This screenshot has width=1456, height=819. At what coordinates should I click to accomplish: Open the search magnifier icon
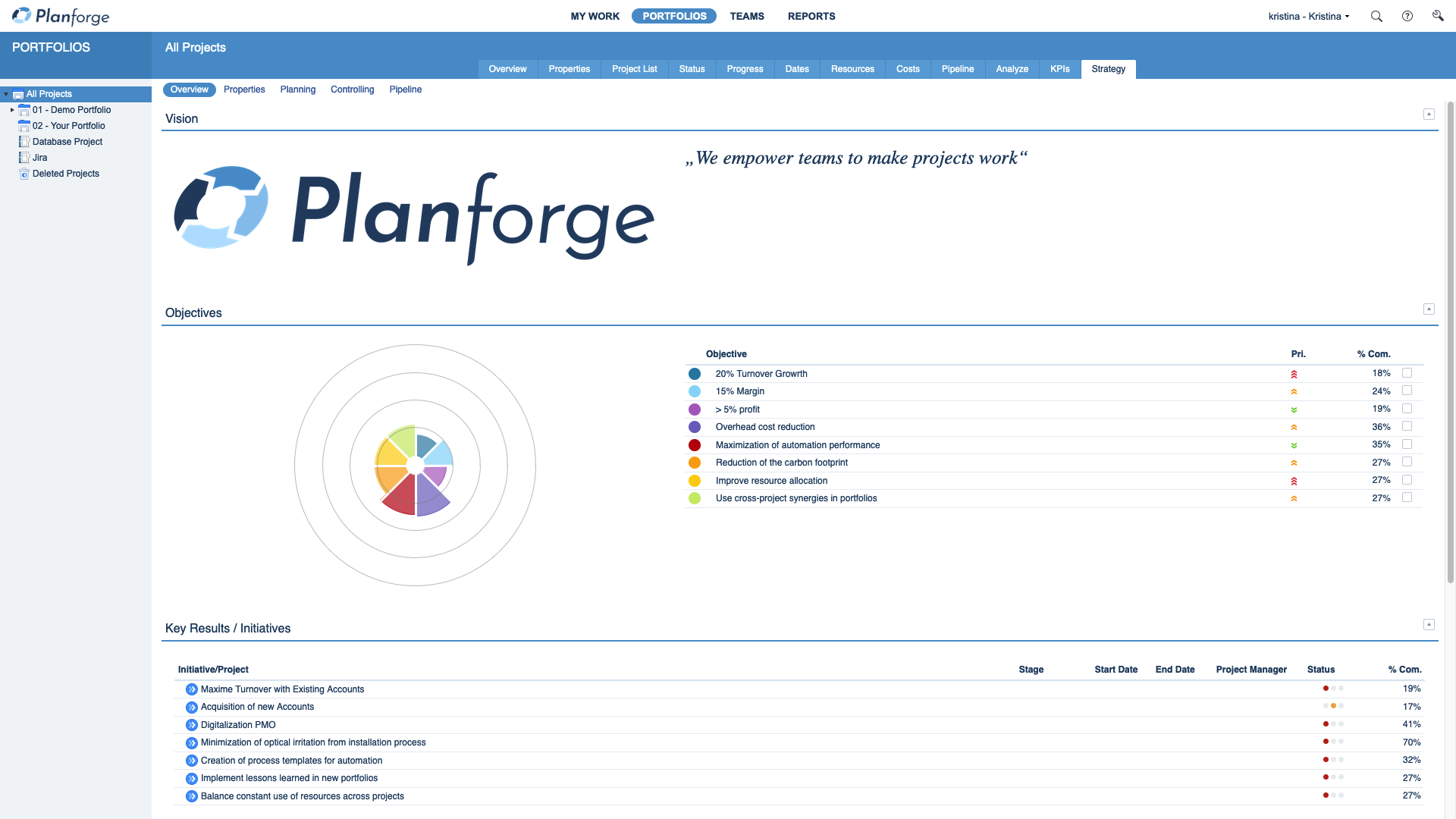click(1376, 16)
